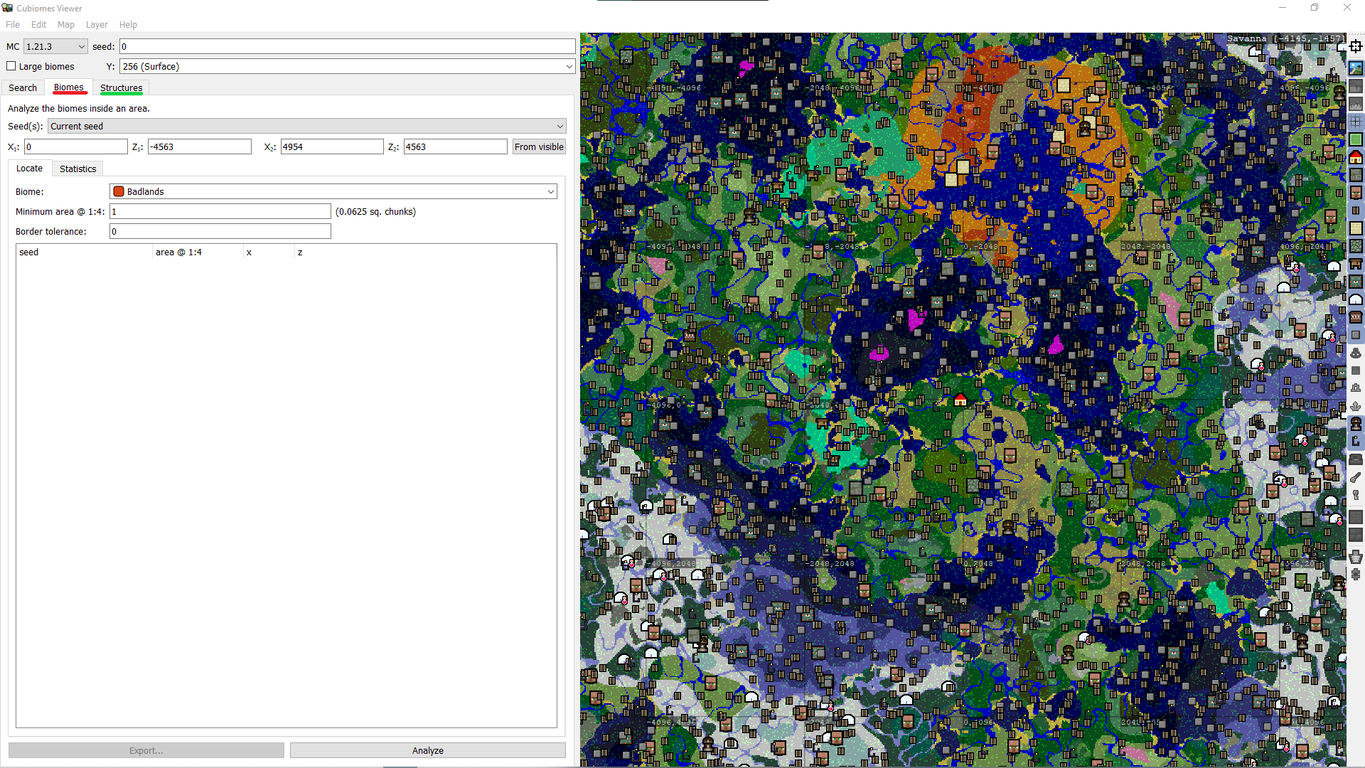Screen dimensions: 1365x768
Task: Switch to the Statistics tab
Action: (78, 169)
